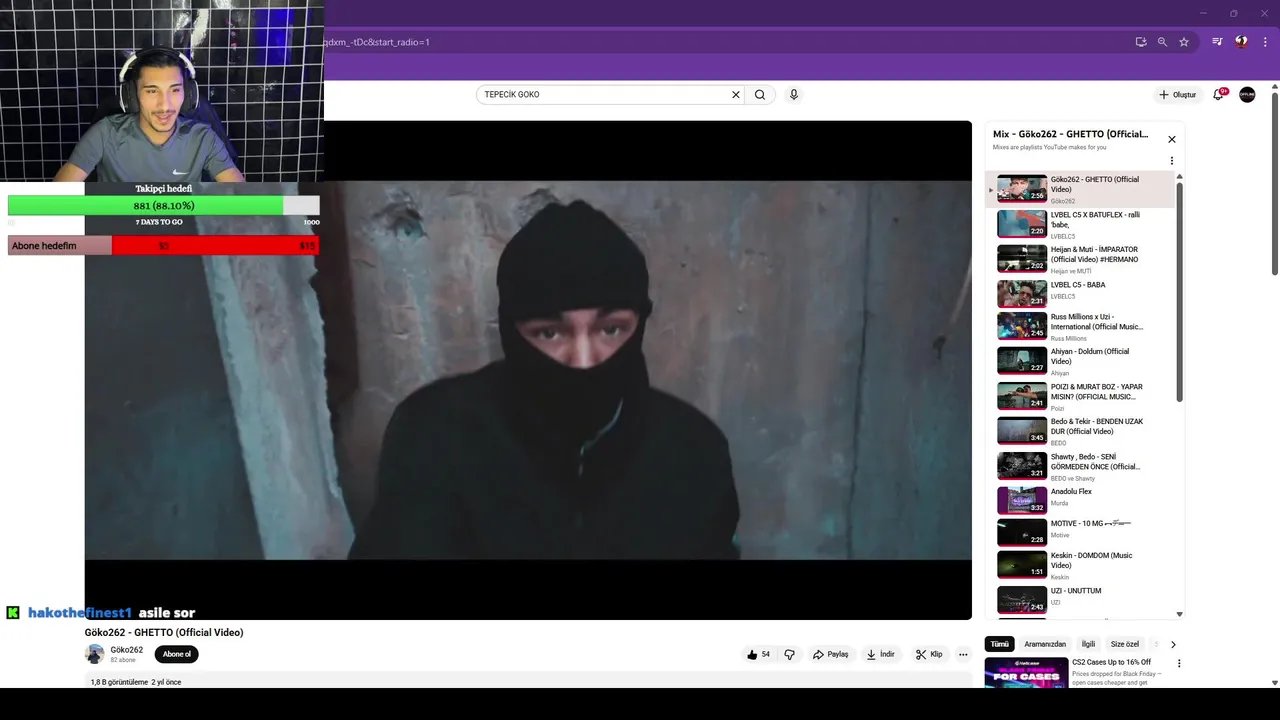Play Anadolu Flex by Murda
The height and width of the screenshot is (720, 1280).
1080,500
